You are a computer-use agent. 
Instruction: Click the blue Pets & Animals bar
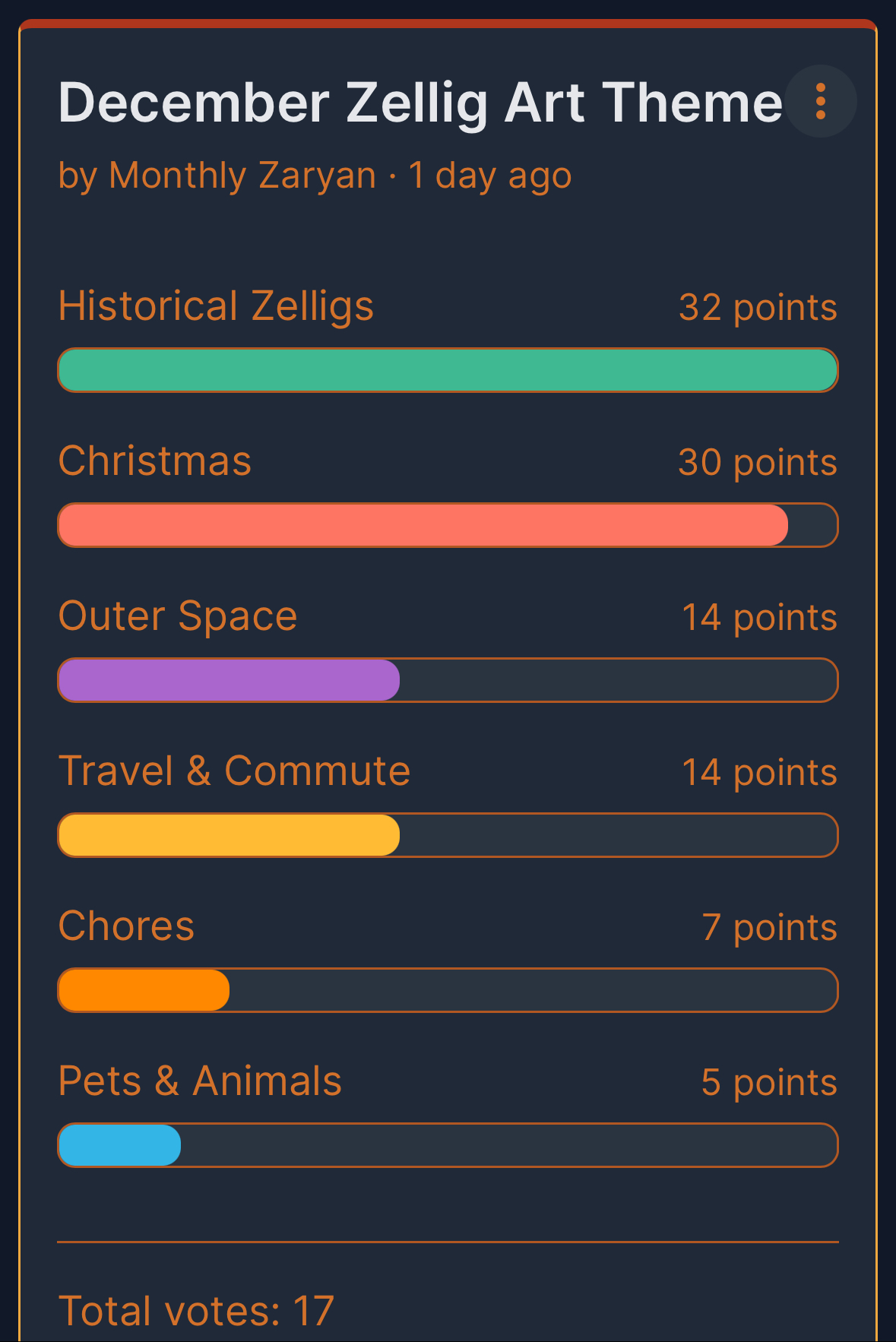coord(120,1145)
